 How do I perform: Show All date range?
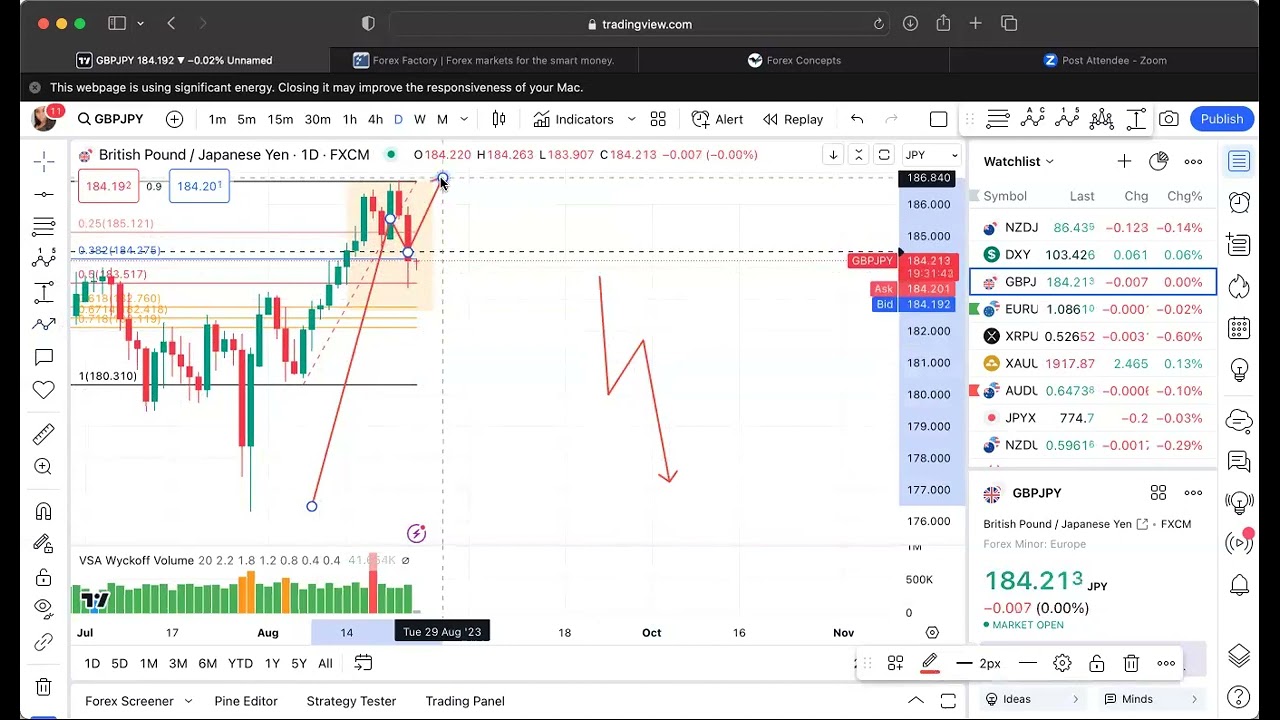325,663
